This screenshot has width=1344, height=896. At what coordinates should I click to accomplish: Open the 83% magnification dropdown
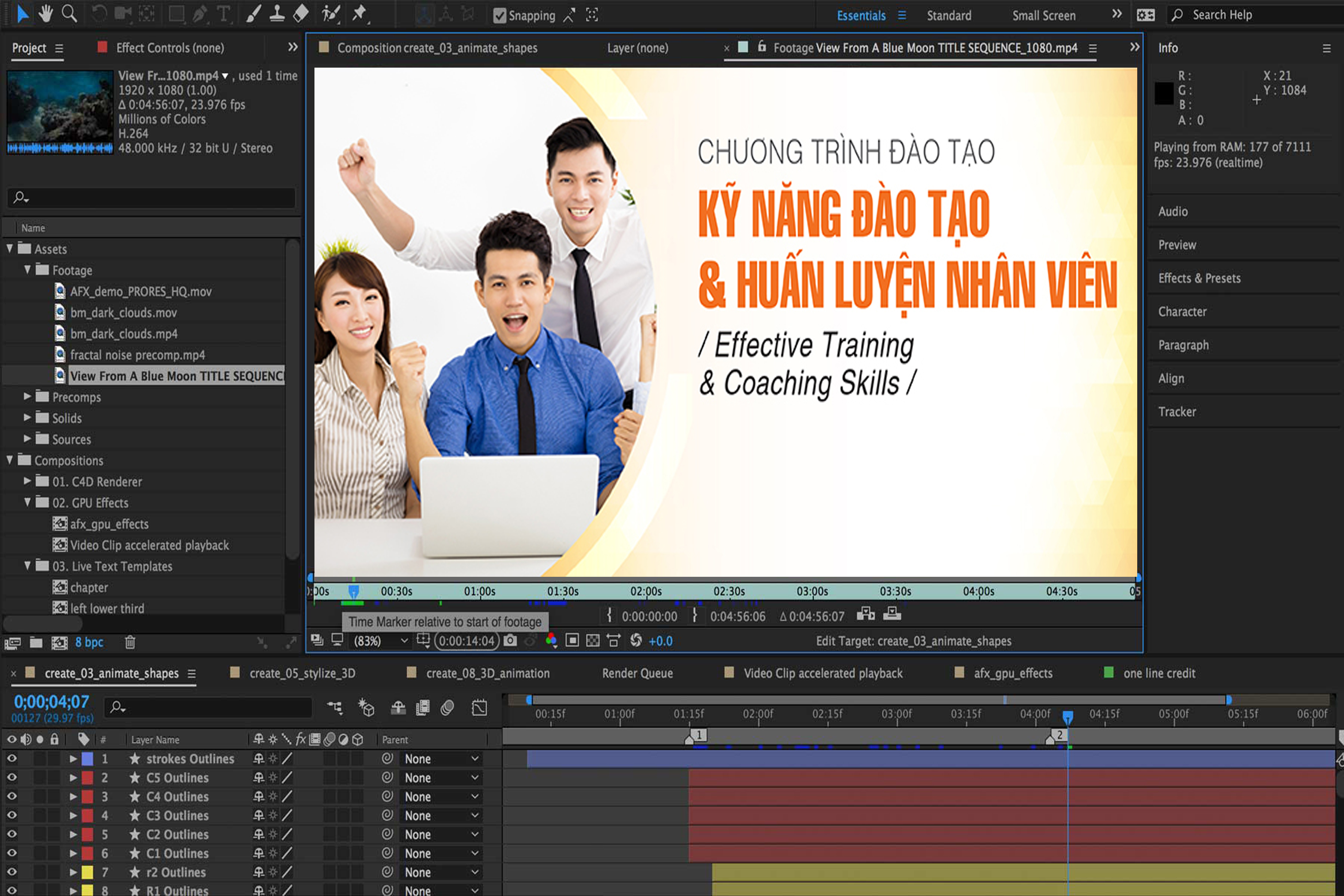pos(380,641)
